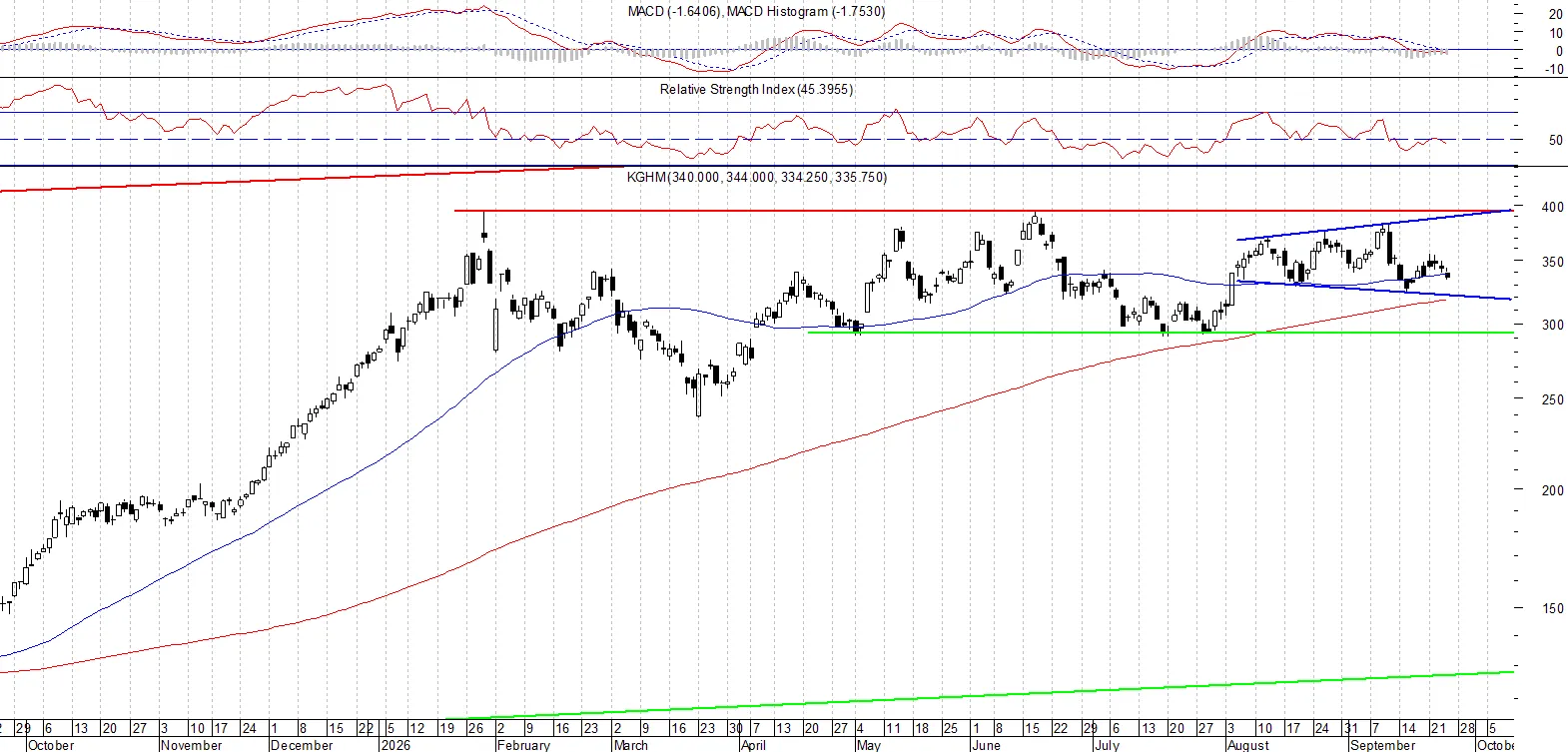Click the 2026 year label on time axis
Image resolution: width=1568 pixels, height=752 pixels.
[x=395, y=745]
